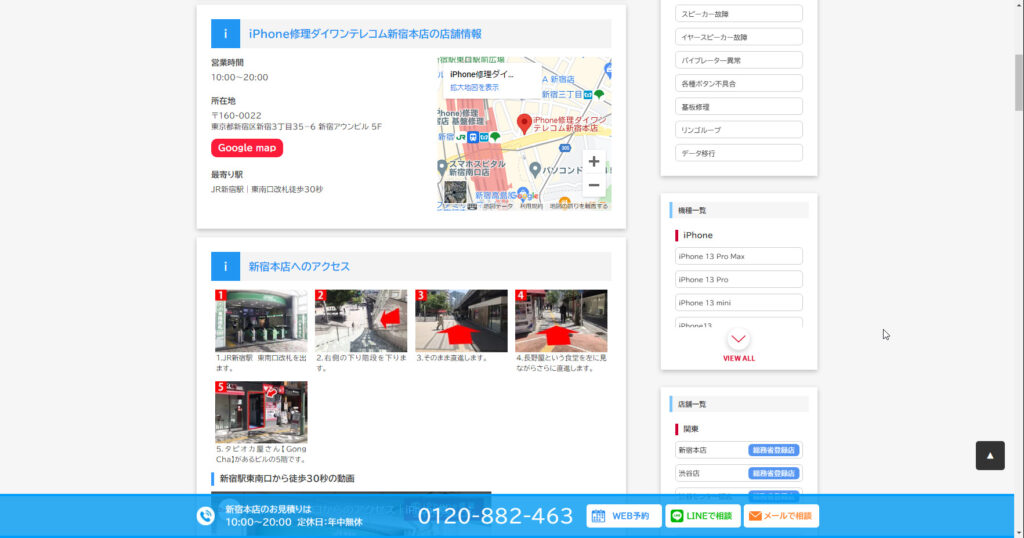Click the phone icon in bottom bar

[x=206, y=516]
